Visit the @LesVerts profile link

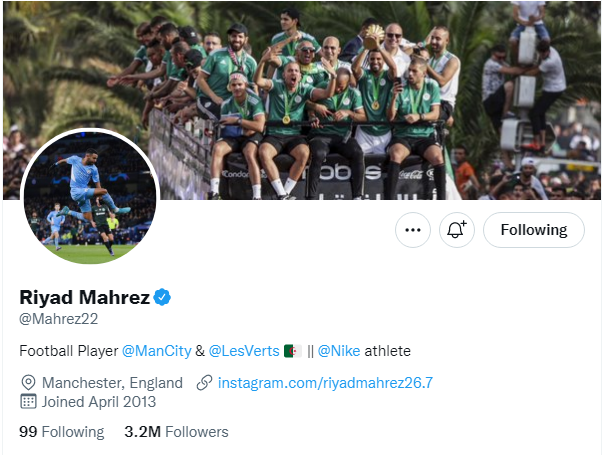tap(244, 351)
